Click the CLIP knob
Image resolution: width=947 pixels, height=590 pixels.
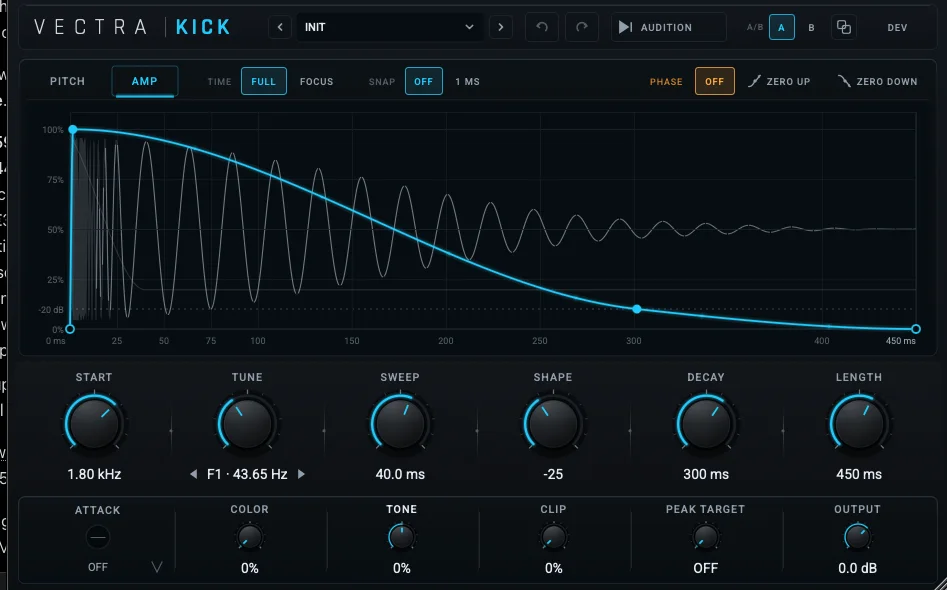553,537
